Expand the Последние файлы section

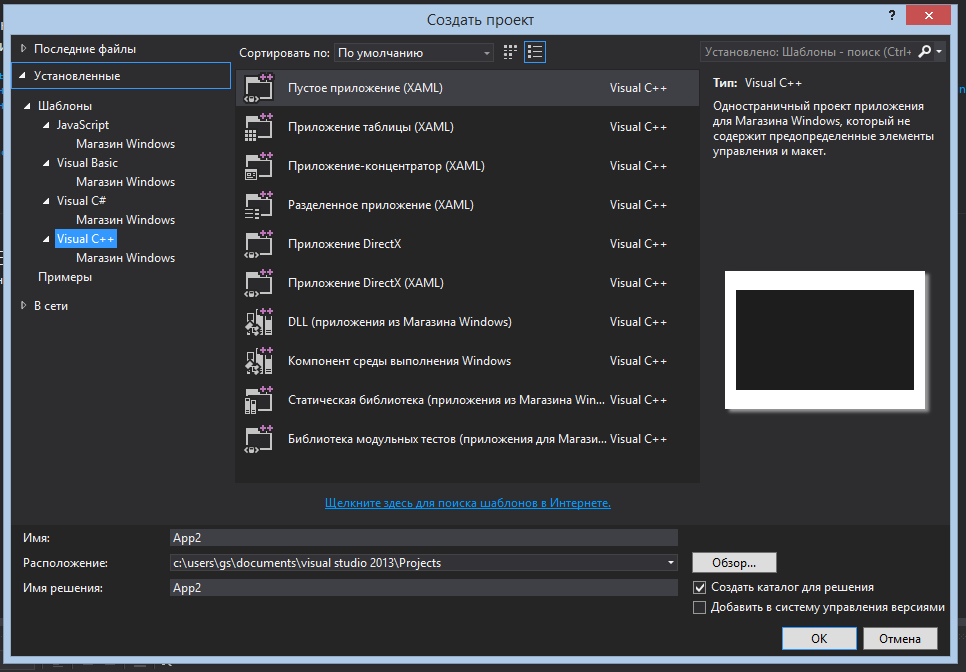[23, 49]
